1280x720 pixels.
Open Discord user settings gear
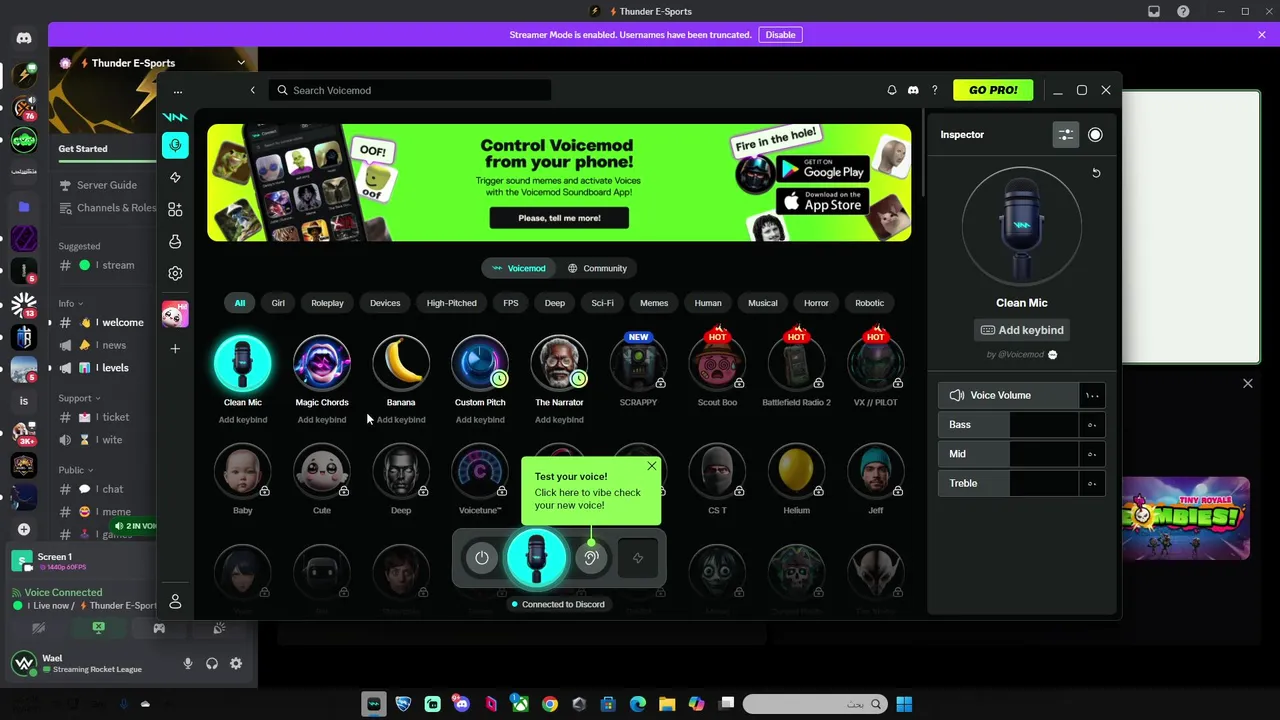pos(236,663)
